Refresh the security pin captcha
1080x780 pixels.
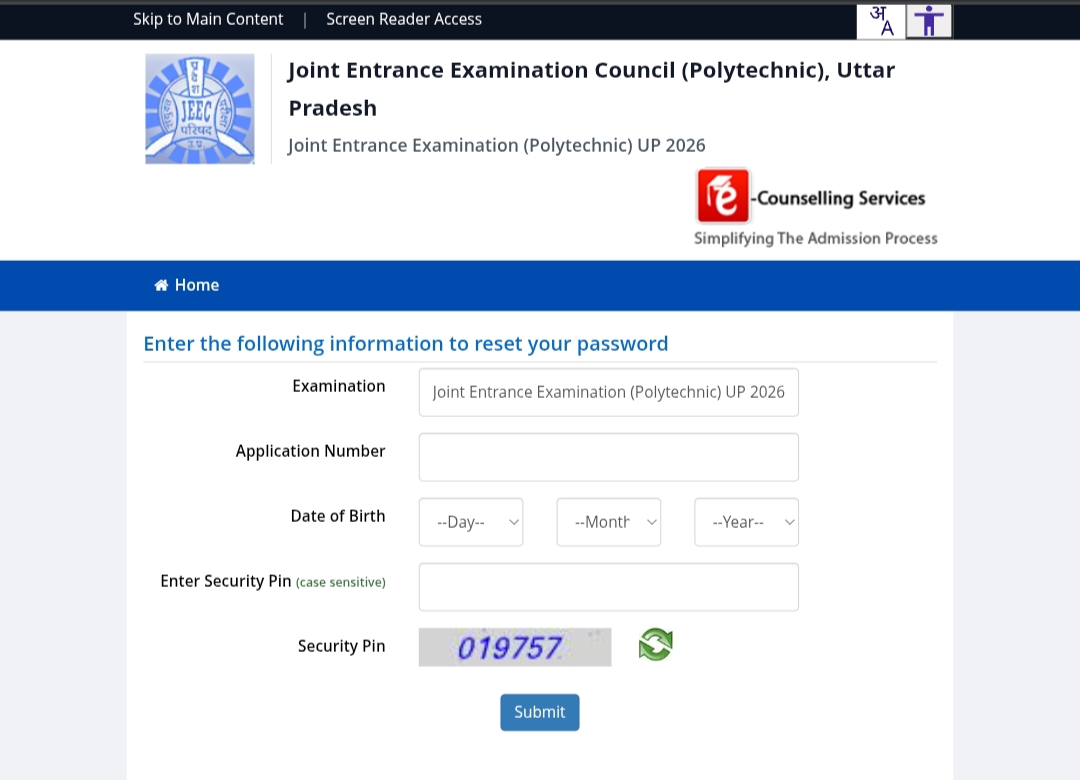[x=656, y=645]
